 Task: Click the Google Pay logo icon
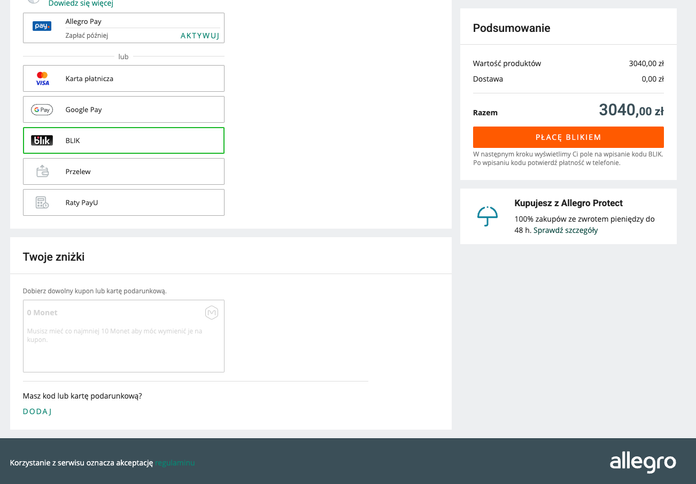point(42,110)
